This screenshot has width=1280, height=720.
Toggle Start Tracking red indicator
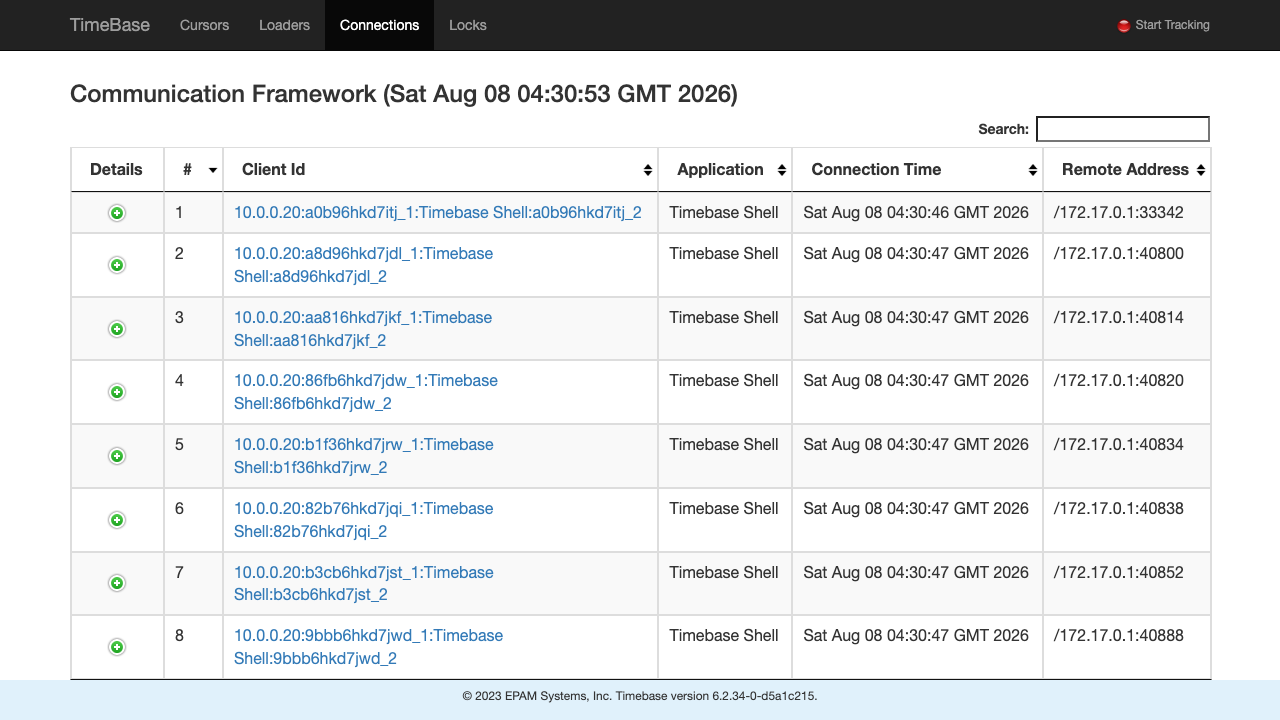pos(1124,26)
